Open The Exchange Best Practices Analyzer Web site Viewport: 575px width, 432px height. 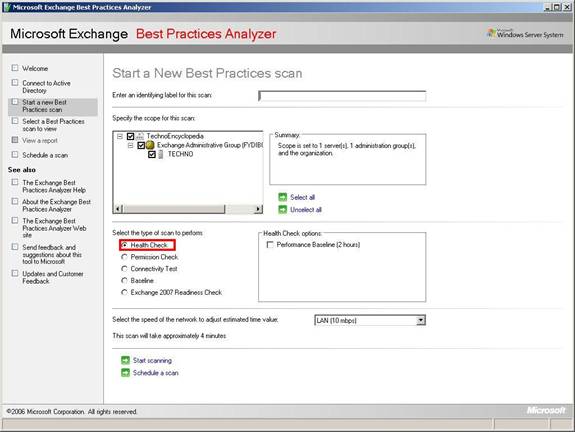pos(54,228)
